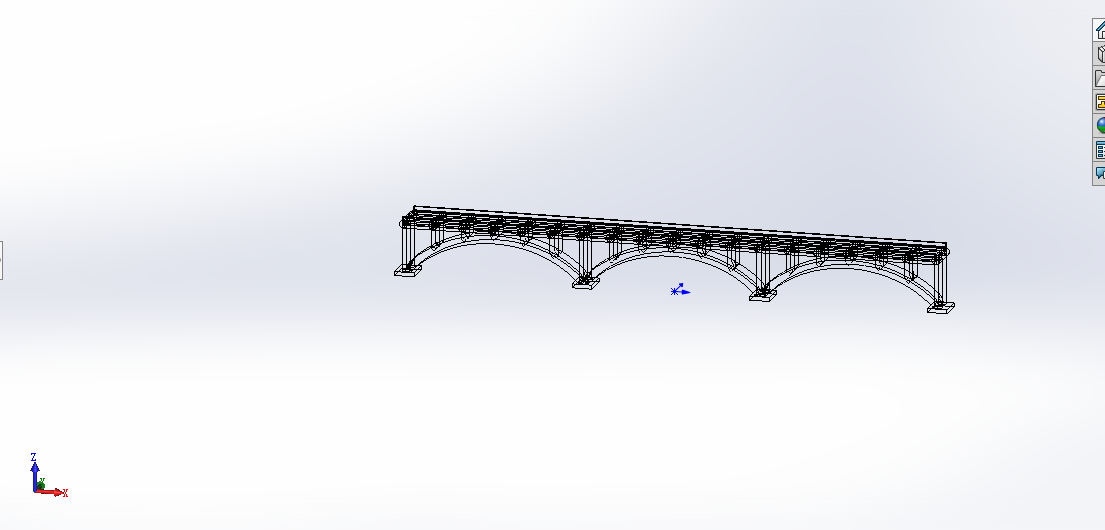
Task: Click the red X axis of triad
Action: click(x=51, y=492)
